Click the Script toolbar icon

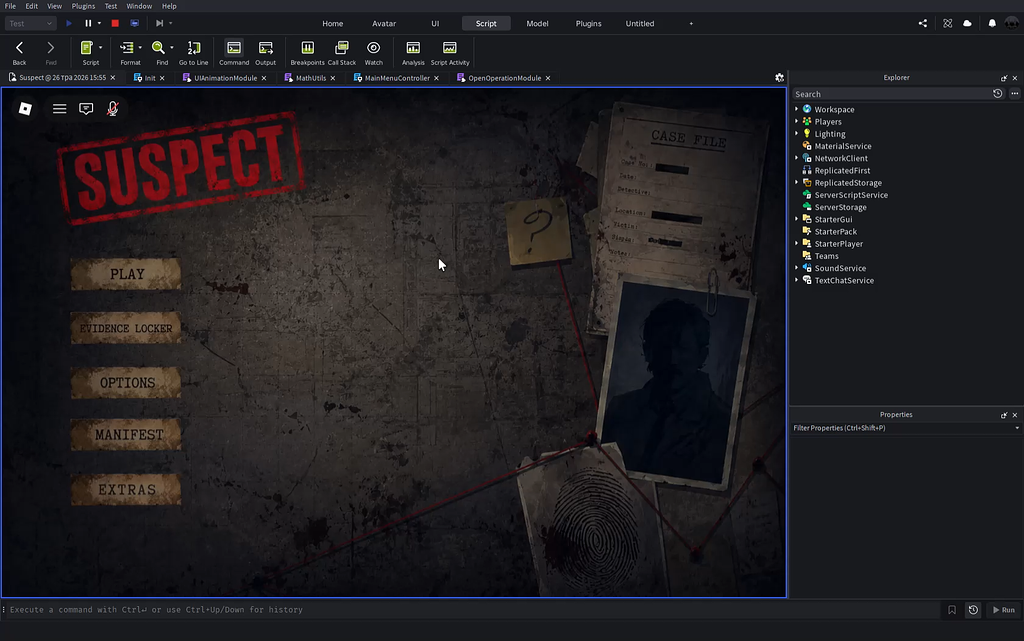click(x=86, y=48)
